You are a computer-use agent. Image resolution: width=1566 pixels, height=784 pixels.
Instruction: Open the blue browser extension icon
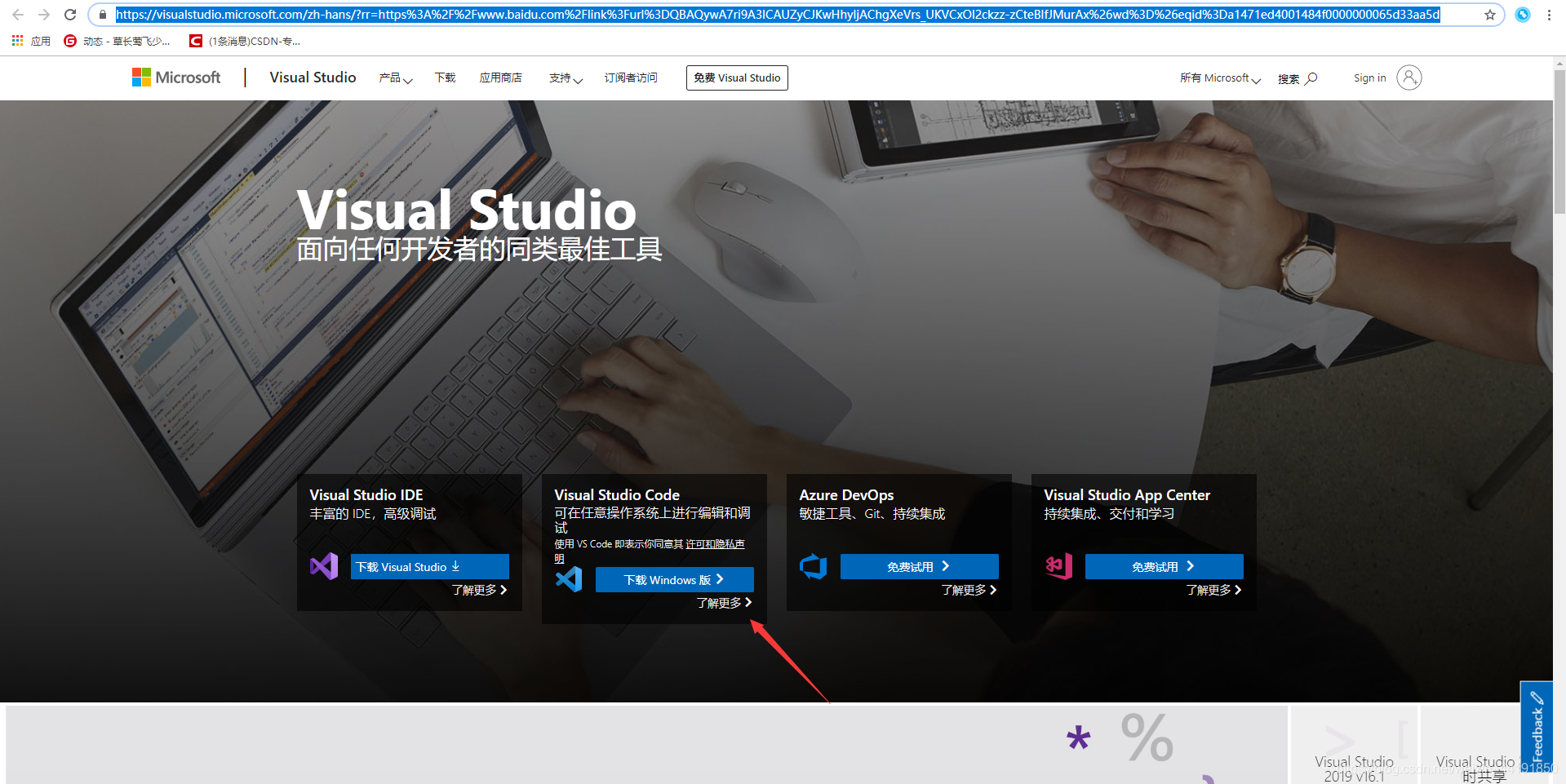(1523, 15)
